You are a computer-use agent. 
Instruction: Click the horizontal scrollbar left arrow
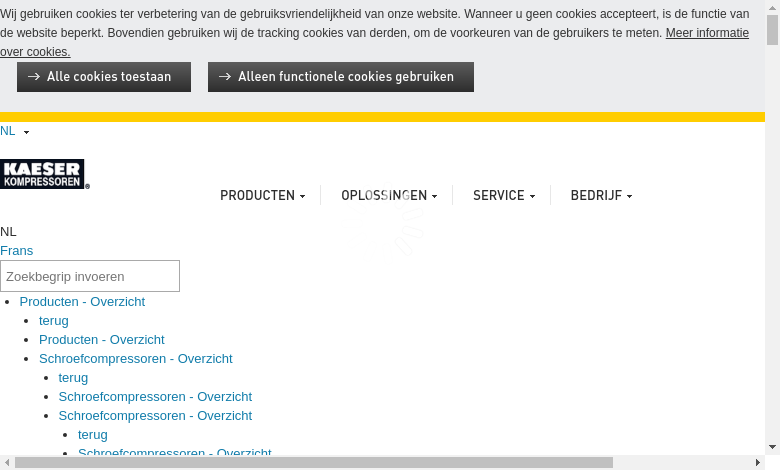[x=7, y=462]
